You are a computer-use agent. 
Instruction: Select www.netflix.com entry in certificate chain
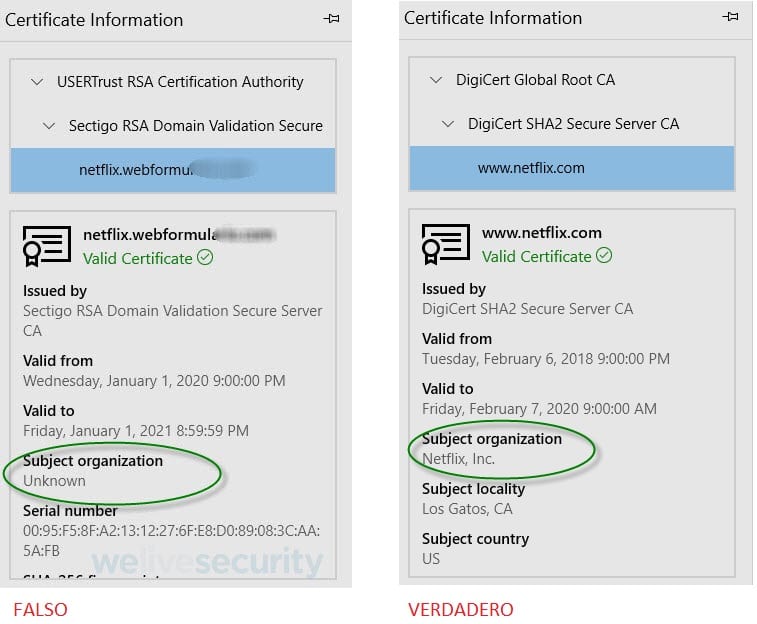(x=572, y=168)
